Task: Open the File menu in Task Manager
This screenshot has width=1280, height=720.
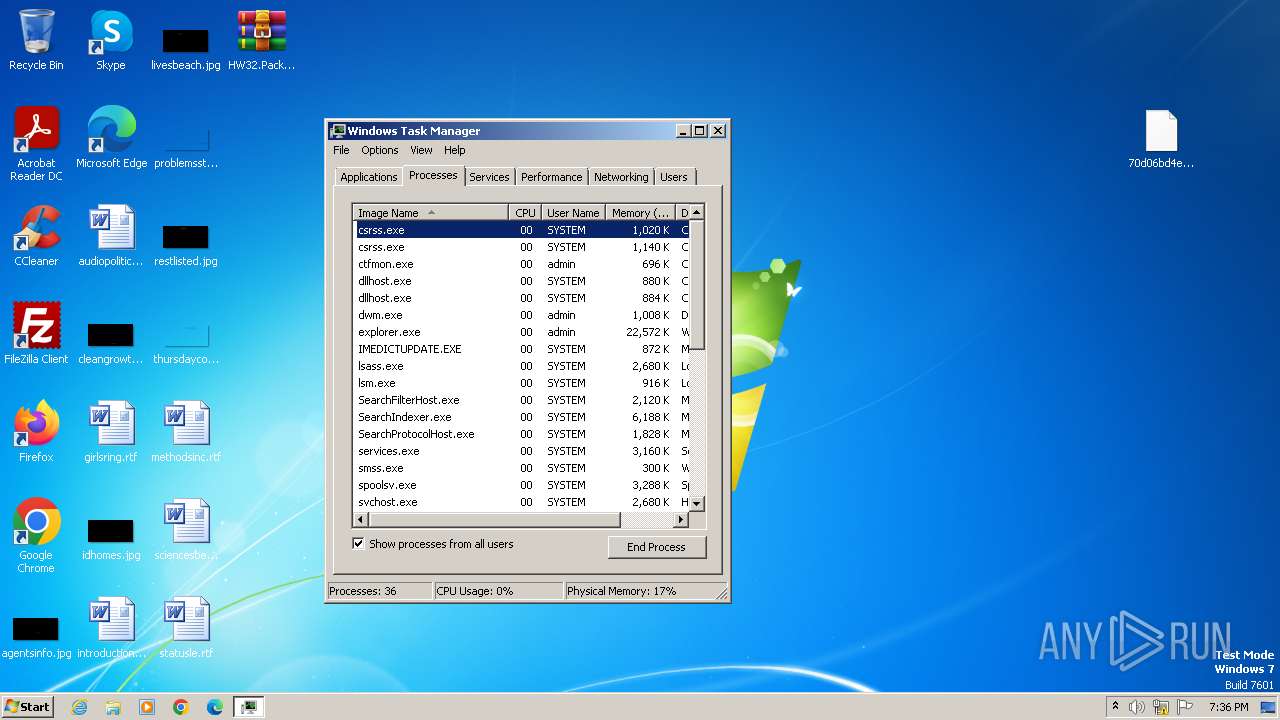Action: coord(341,150)
